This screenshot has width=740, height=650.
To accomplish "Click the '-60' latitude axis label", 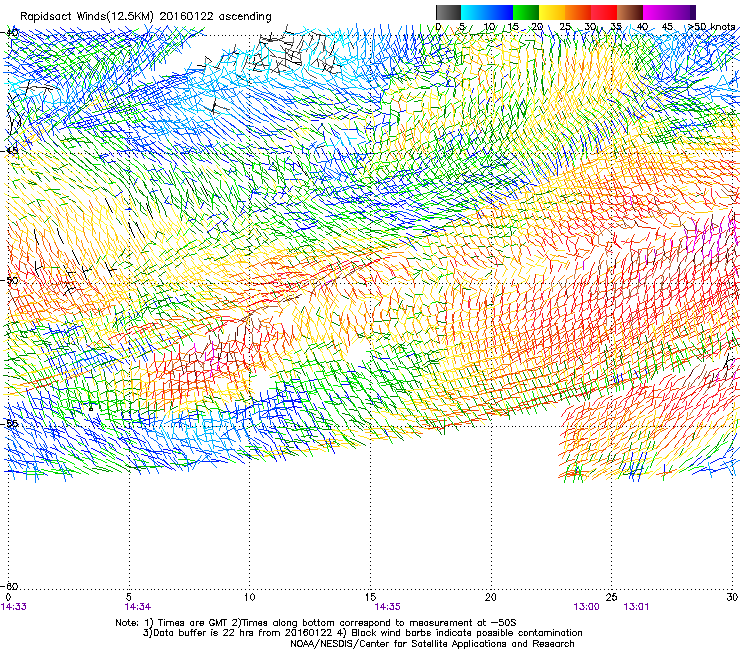I will click(x=9, y=586).
